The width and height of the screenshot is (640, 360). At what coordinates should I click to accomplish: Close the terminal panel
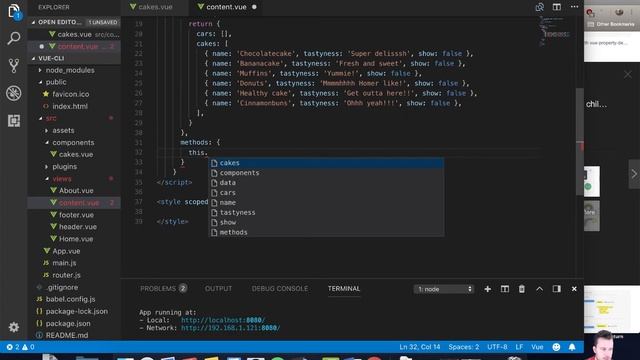click(x=574, y=289)
